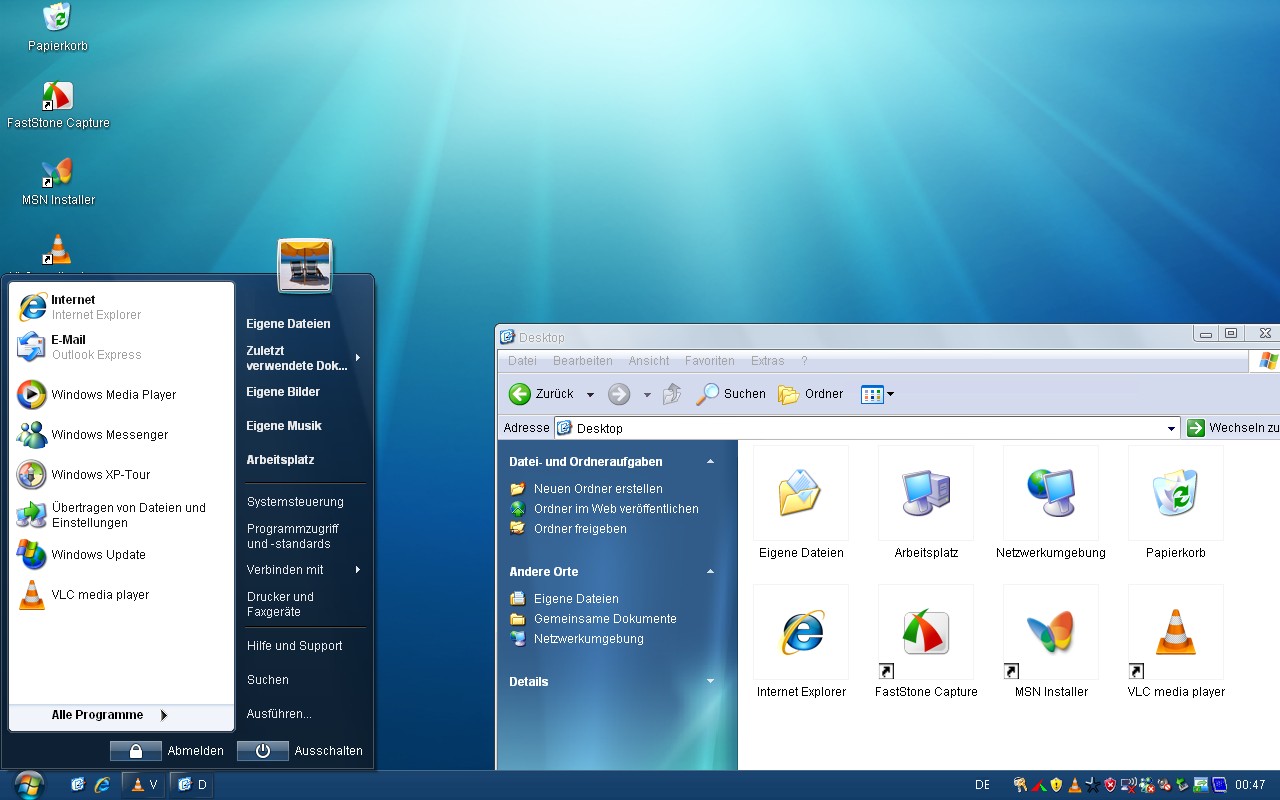Click the user account picture above Start menu

[305, 266]
